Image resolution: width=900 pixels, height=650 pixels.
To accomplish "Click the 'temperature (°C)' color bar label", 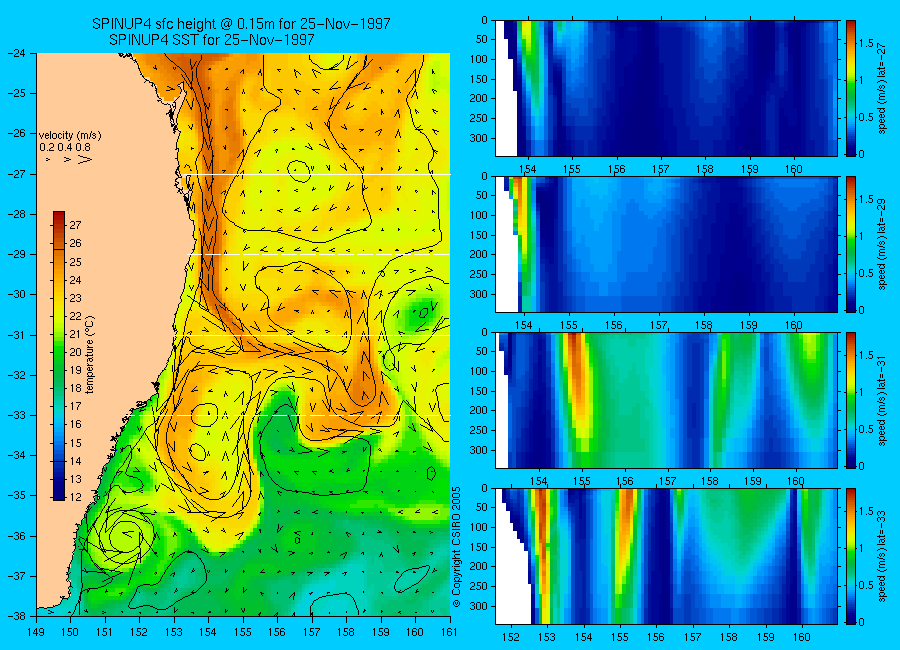I will (90, 354).
